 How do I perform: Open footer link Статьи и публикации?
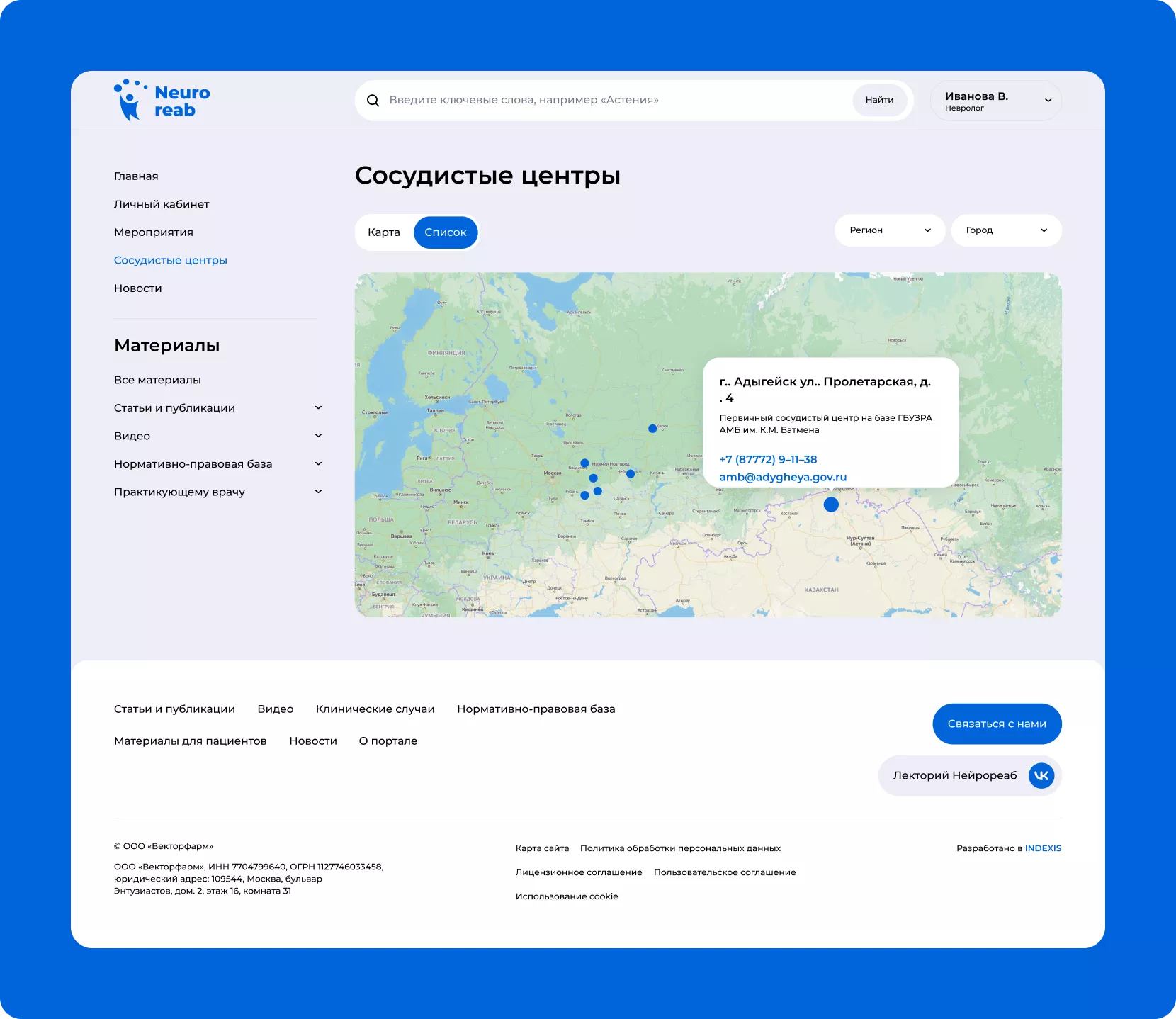174,709
